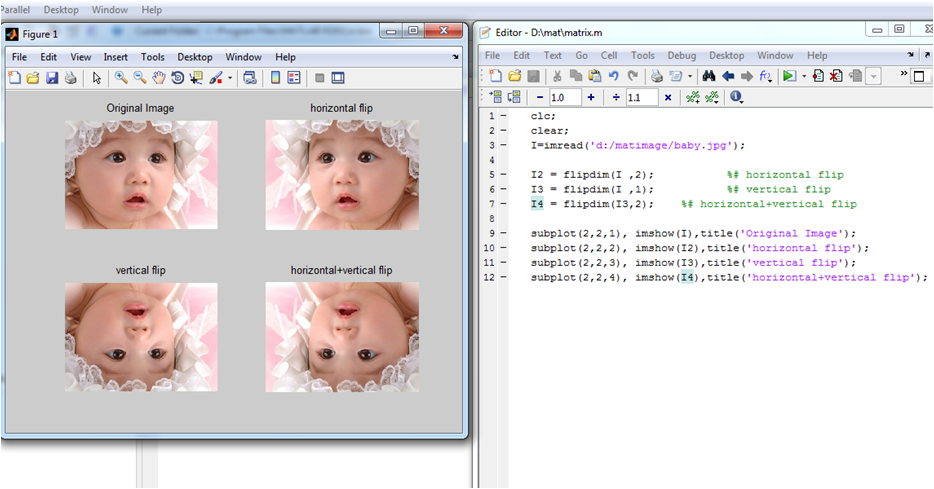
Task: Click the Hide Plot Tools icon
Action: [x=320, y=78]
